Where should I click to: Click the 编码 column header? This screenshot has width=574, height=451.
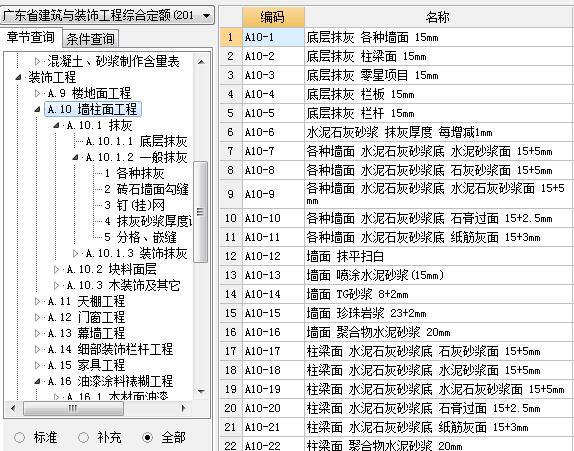tap(273, 17)
